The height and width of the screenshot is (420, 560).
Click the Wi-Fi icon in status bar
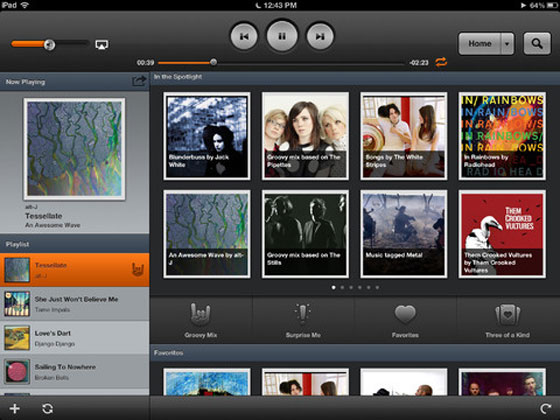tap(25, 5)
